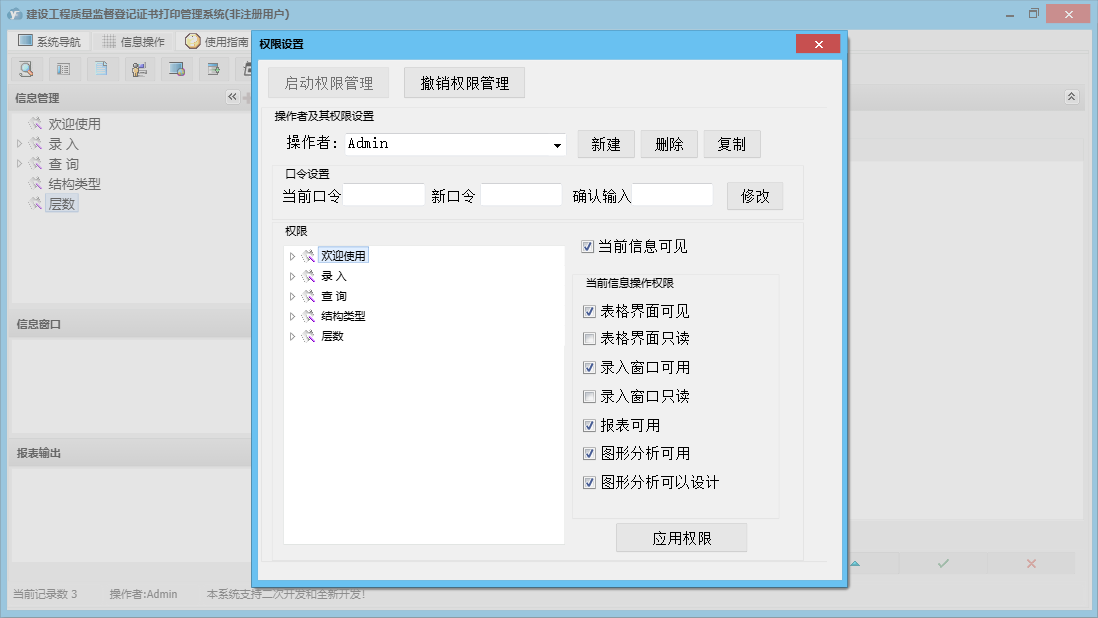Click the hammer icon beside 查询 in the 权限 tree
This screenshot has width=1098, height=618.
coord(308,296)
